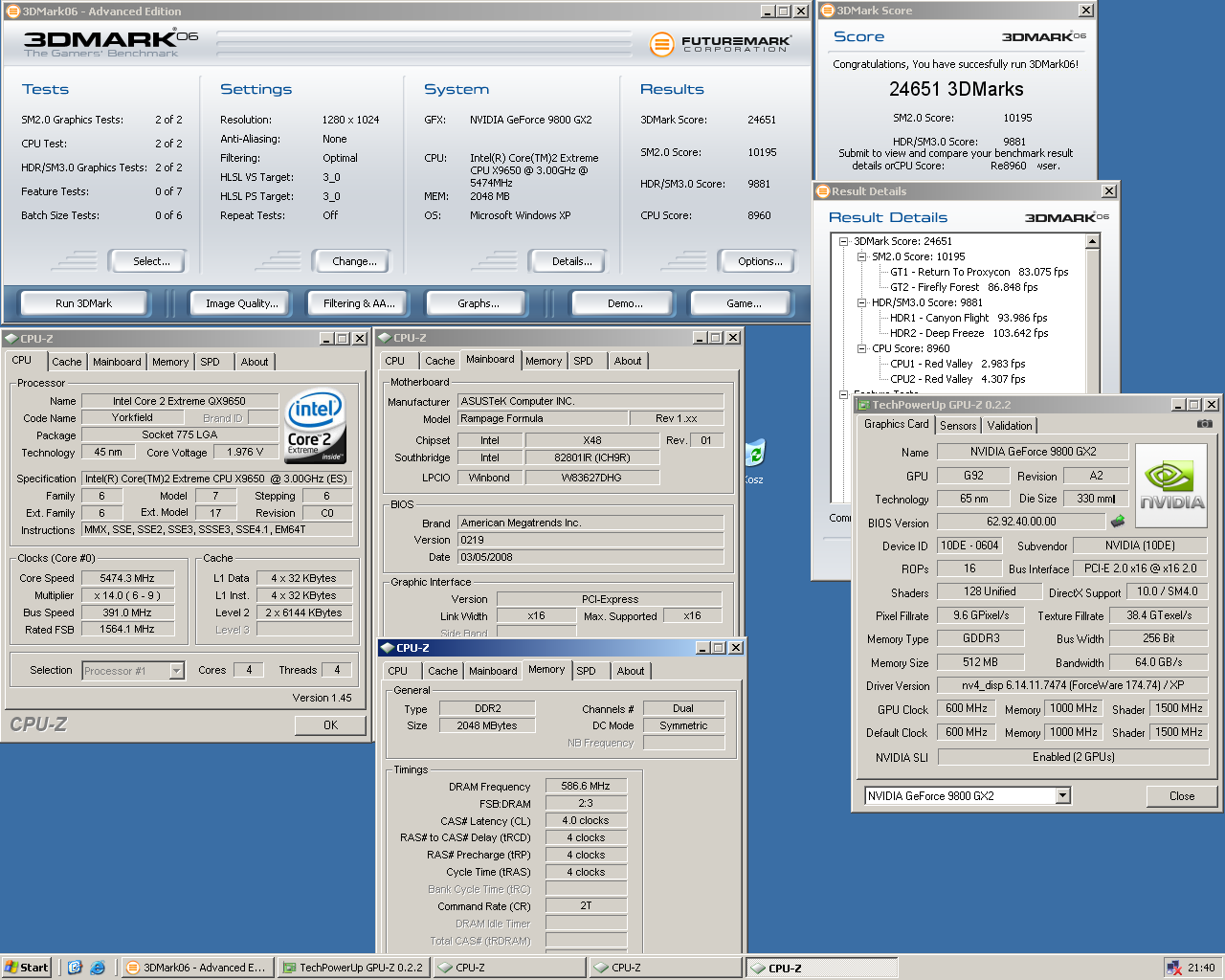The width and height of the screenshot is (1225, 980).
Task: Collapse the SM2.0 Score tree node
Action: pos(861,256)
